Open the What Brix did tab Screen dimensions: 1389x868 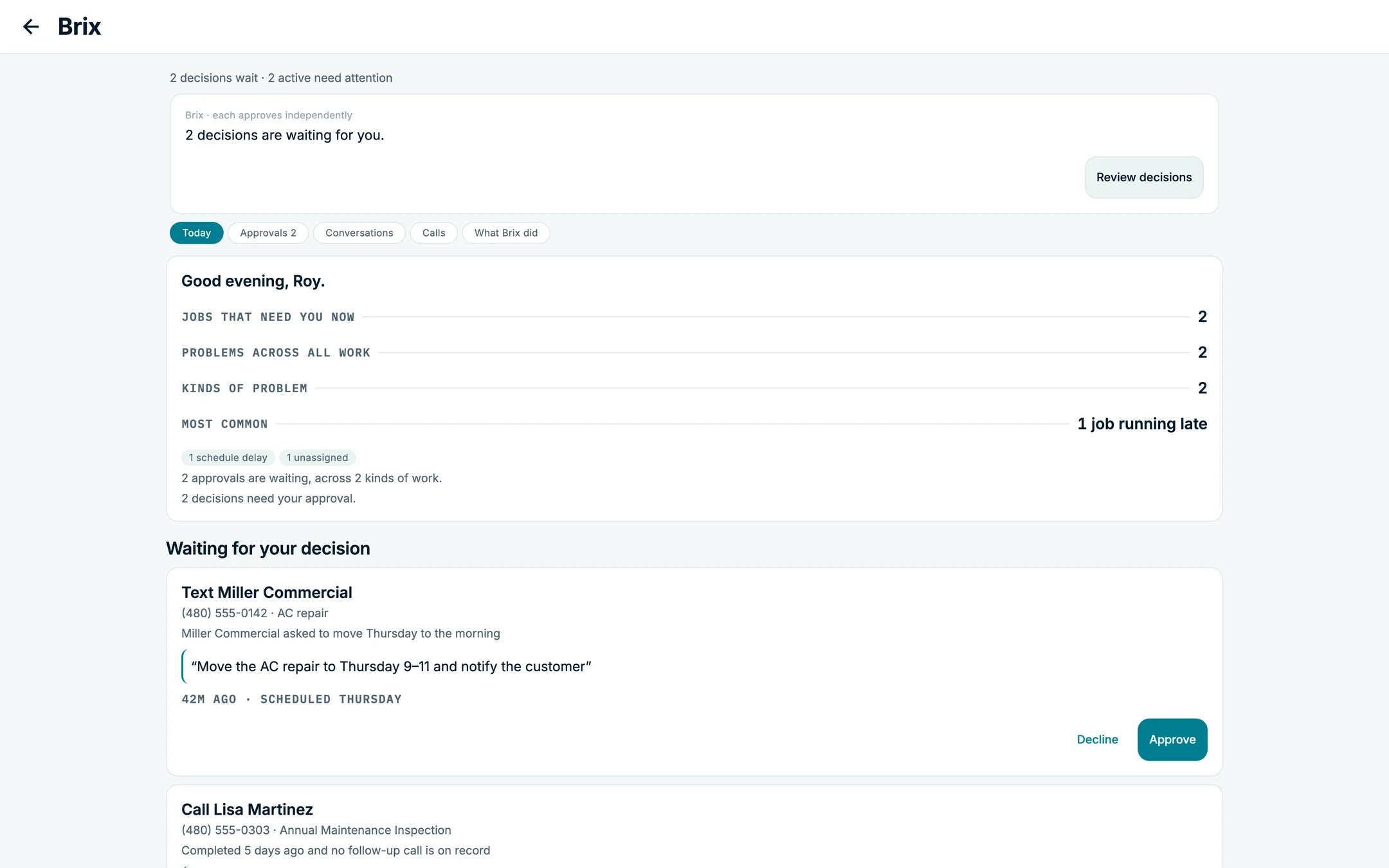tap(506, 233)
